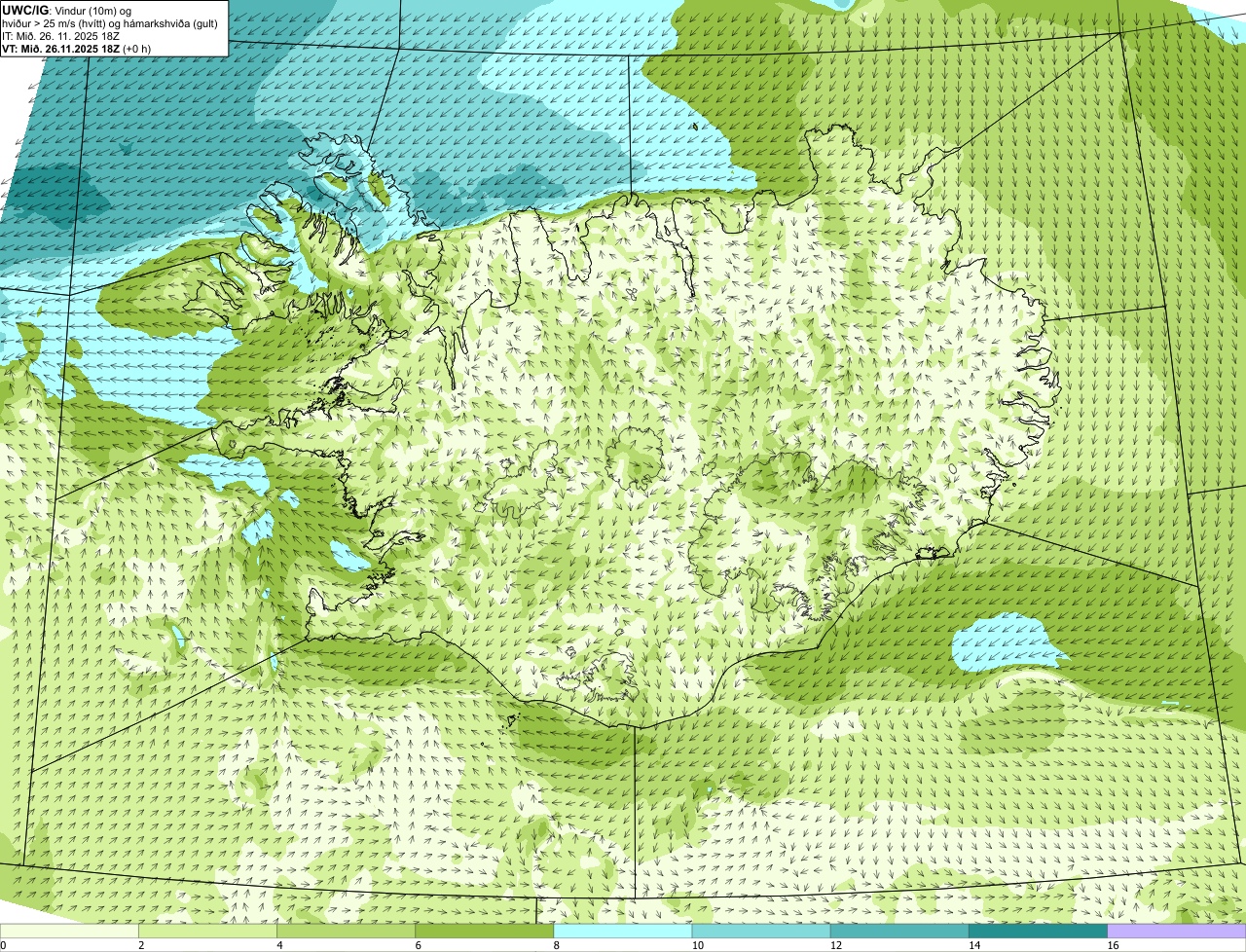Choose the 6–8 medium green legend swatch
The width and height of the screenshot is (1246, 952).
coord(485,931)
